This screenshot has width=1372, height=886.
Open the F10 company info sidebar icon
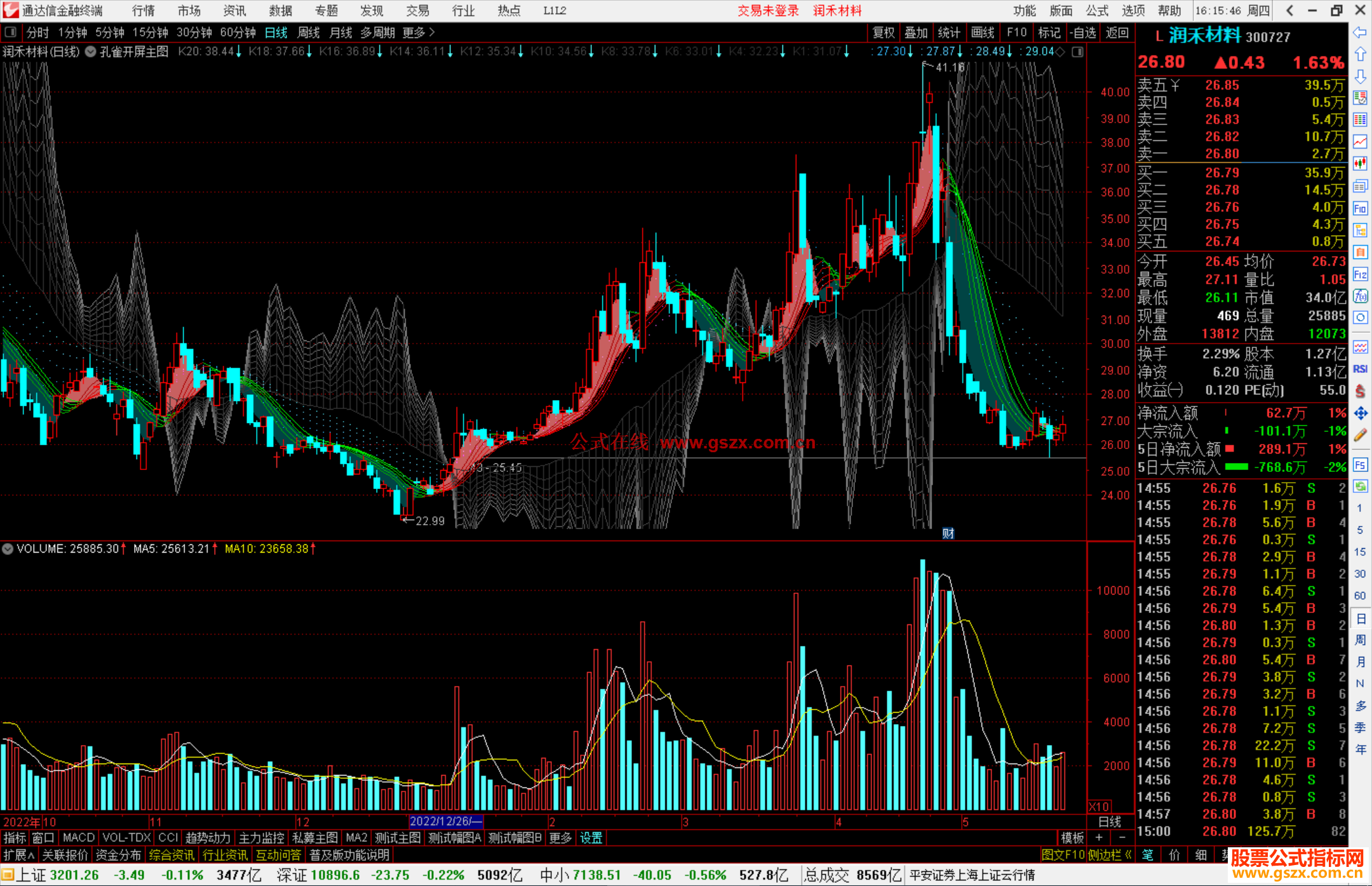point(1360,208)
